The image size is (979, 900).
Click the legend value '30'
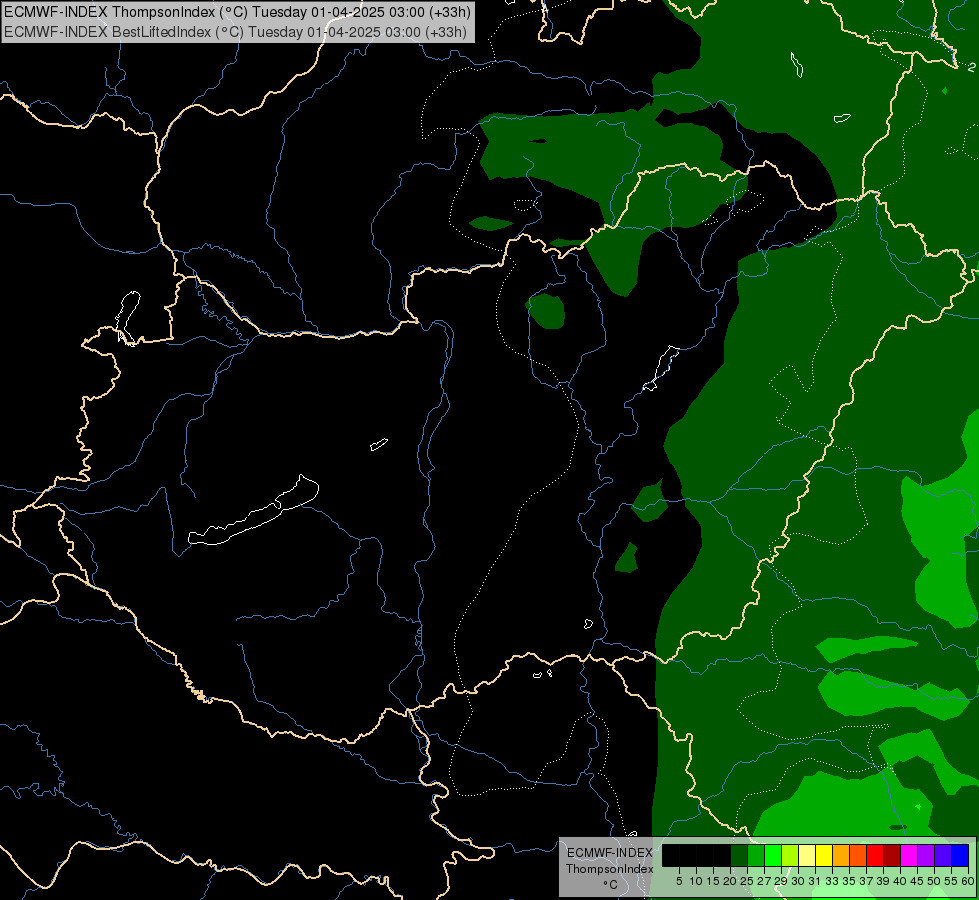pyautogui.click(x=798, y=881)
